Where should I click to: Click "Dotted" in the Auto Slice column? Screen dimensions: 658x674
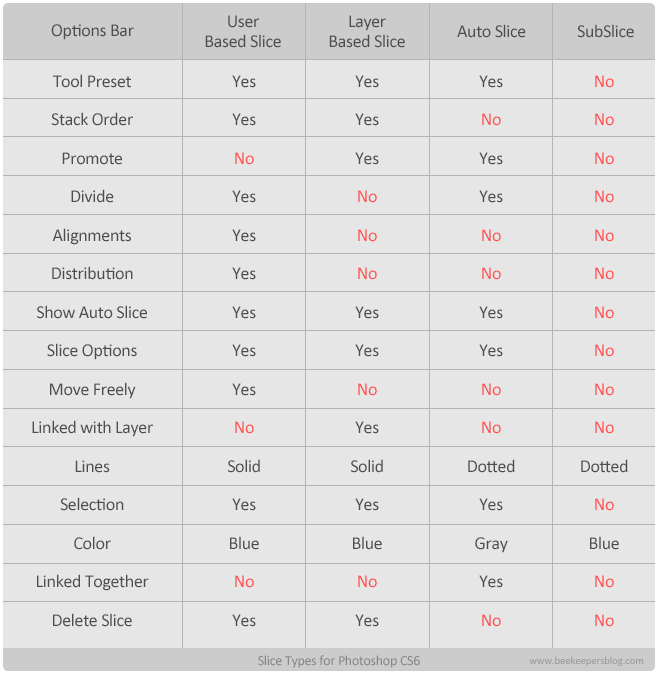(x=491, y=467)
